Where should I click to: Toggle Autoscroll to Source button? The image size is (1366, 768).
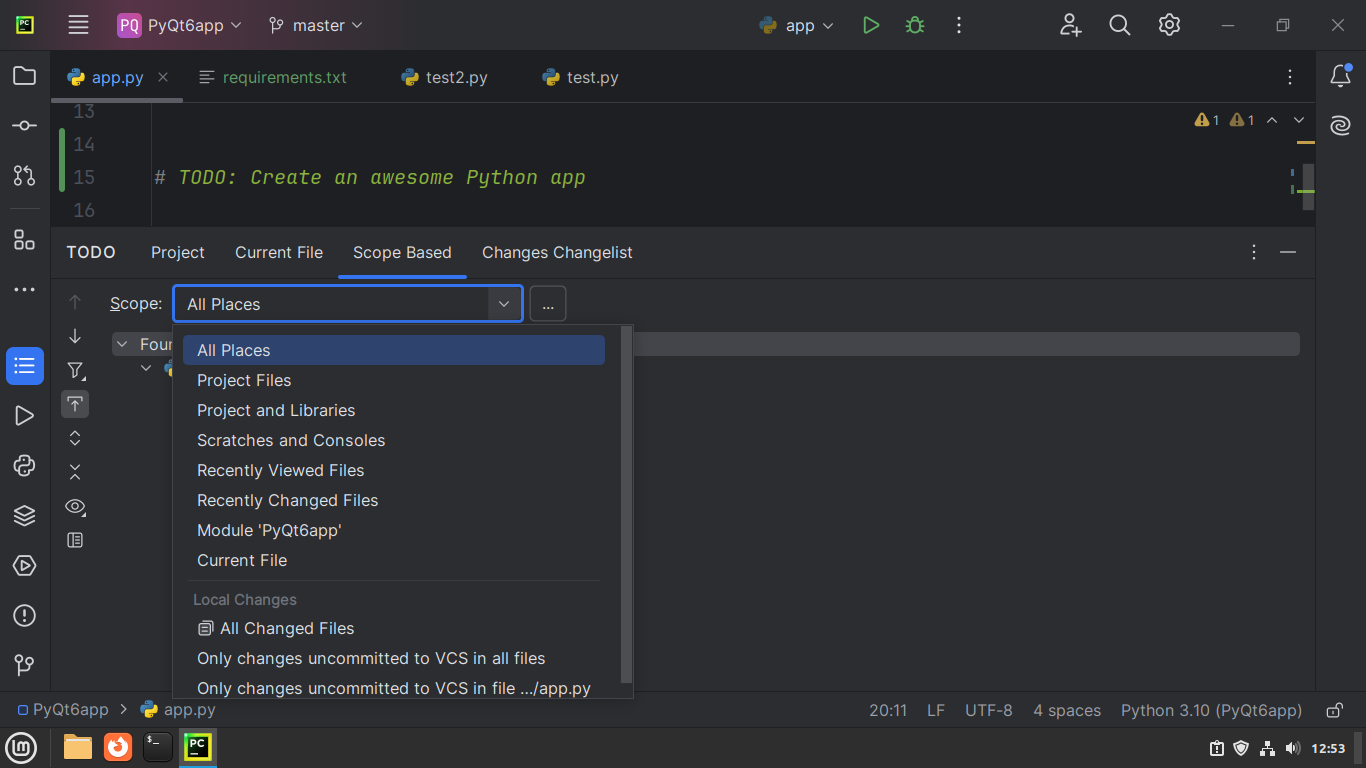pyautogui.click(x=75, y=404)
